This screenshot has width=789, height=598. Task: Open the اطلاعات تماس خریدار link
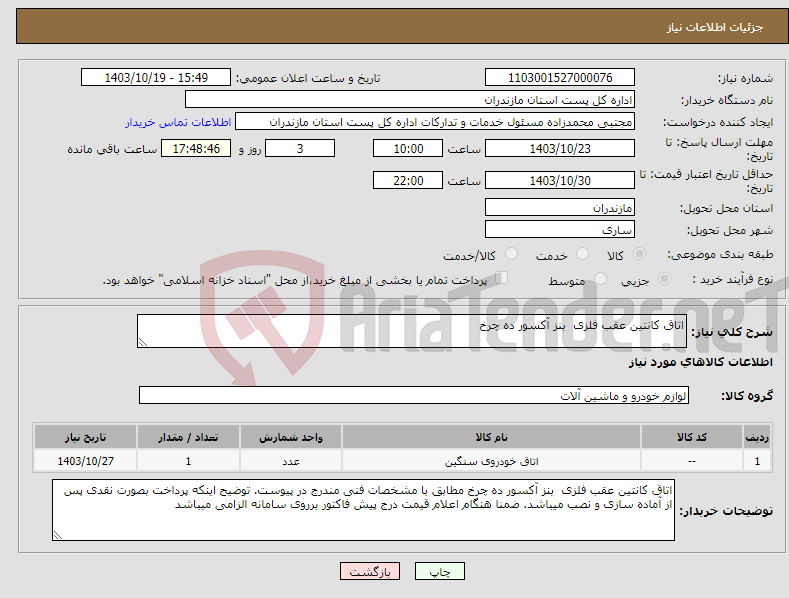[x=178, y=122]
